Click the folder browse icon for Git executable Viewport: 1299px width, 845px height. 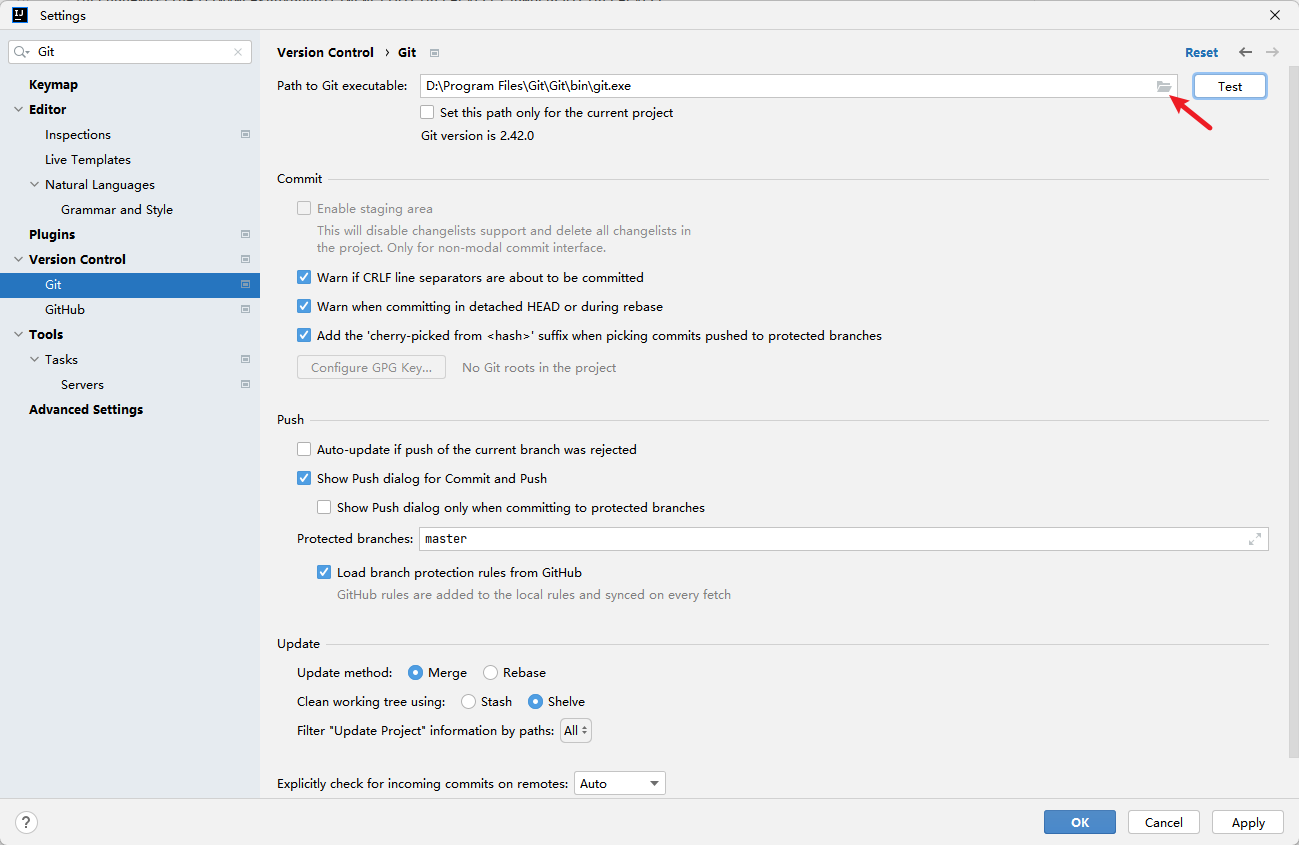pyautogui.click(x=1164, y=87)
